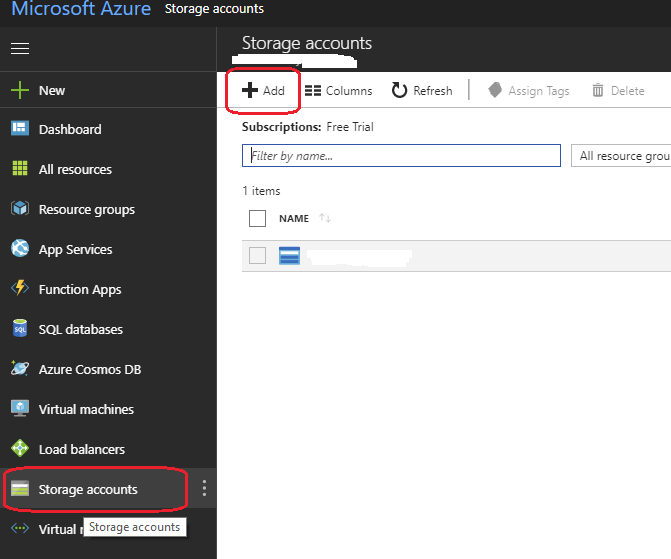The height and width of the screenshot is (559, 671).
Task: Click the green plus New icon
Action: (20, 90)
